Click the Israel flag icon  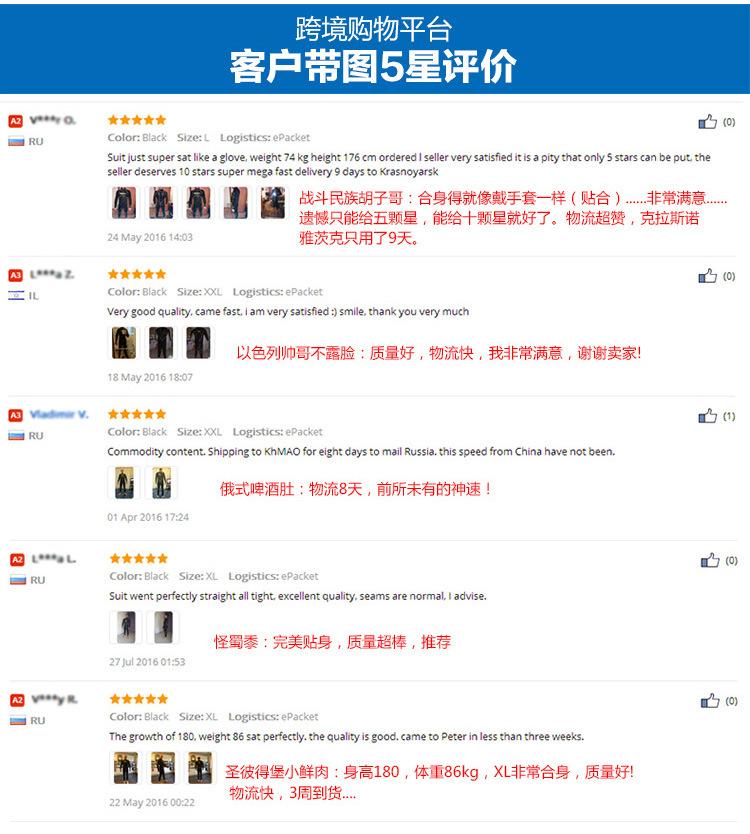coord(16,296)
